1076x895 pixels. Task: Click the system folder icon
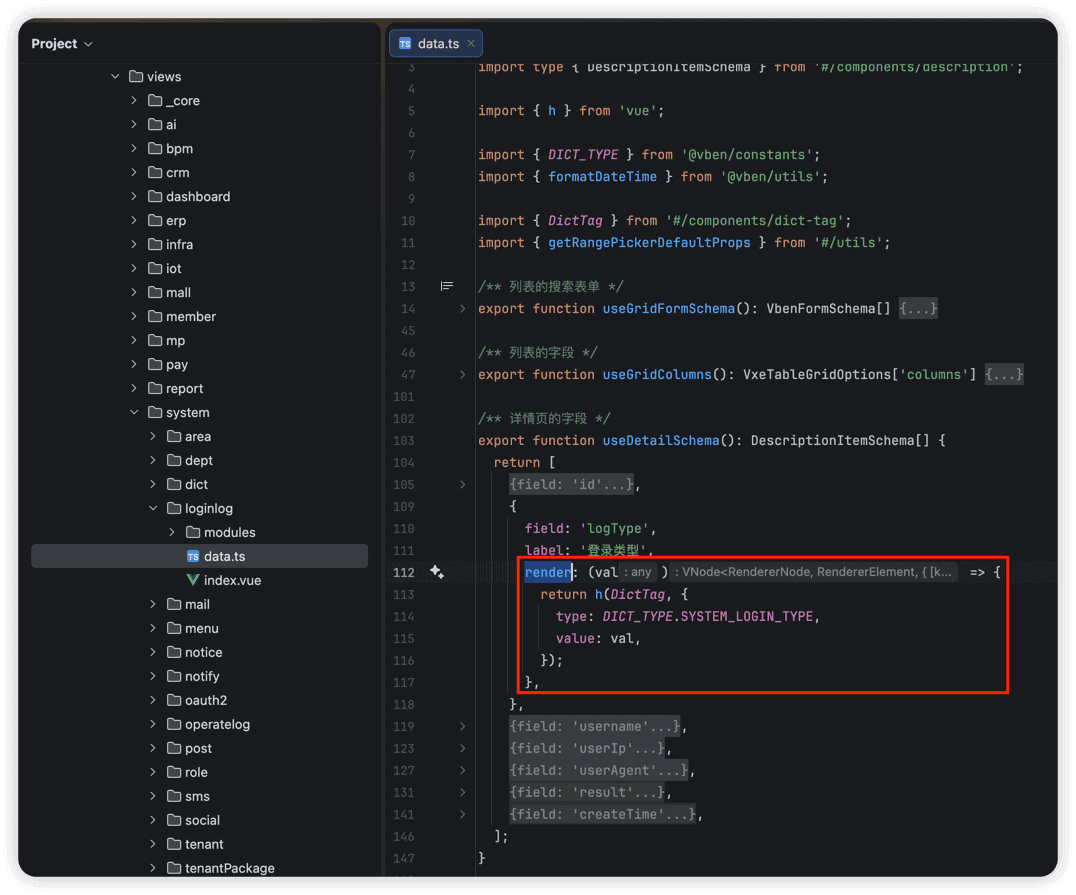[155, 412]
